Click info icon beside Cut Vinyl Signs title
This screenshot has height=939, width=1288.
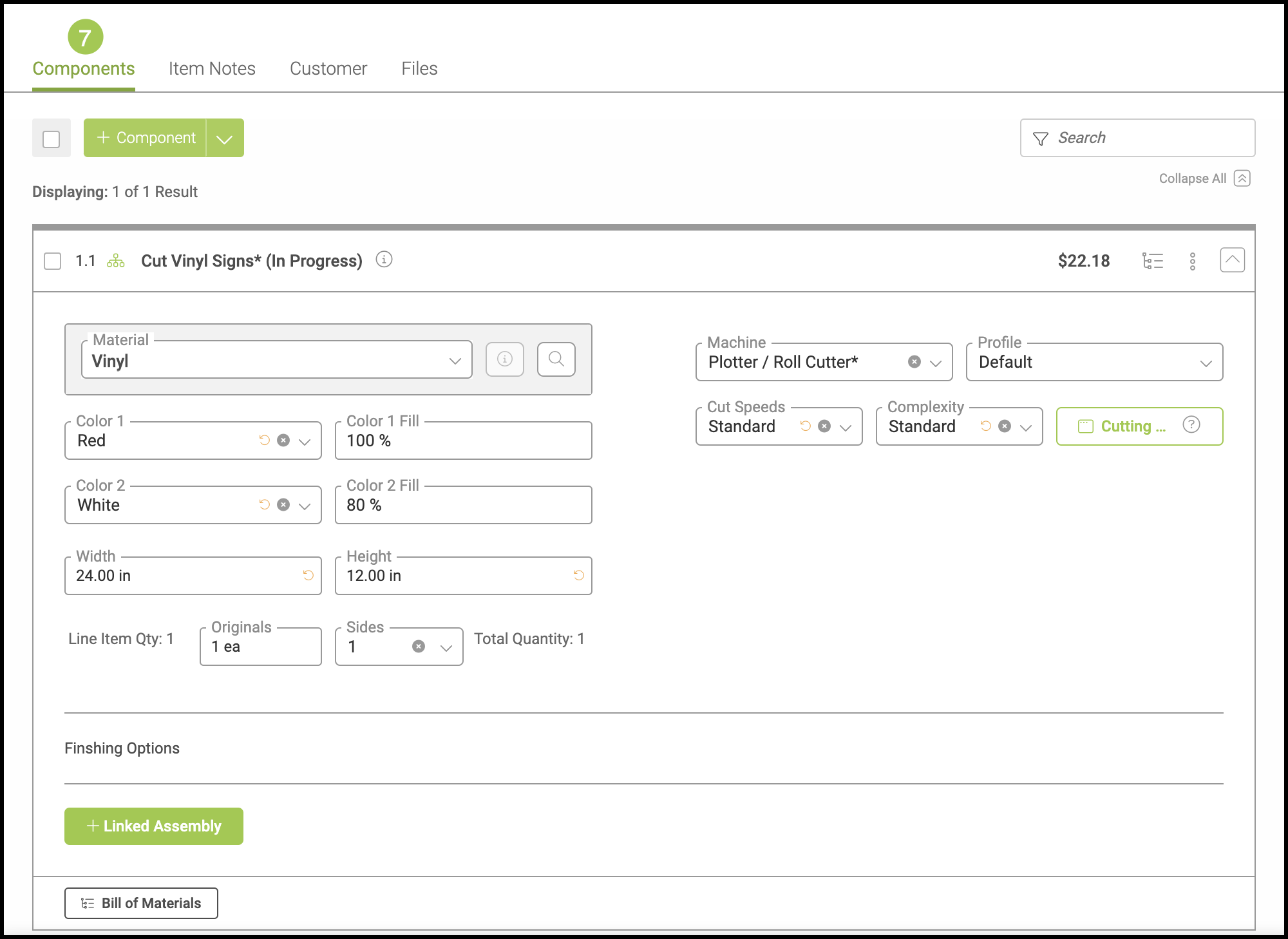(384, 260)
